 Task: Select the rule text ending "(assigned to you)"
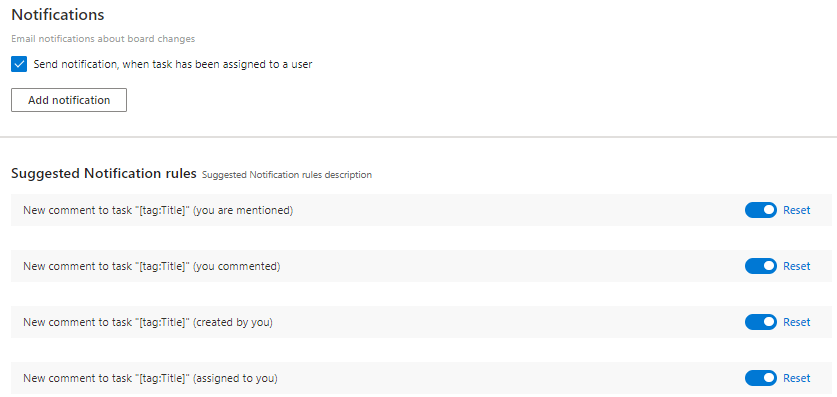point(151,378)
